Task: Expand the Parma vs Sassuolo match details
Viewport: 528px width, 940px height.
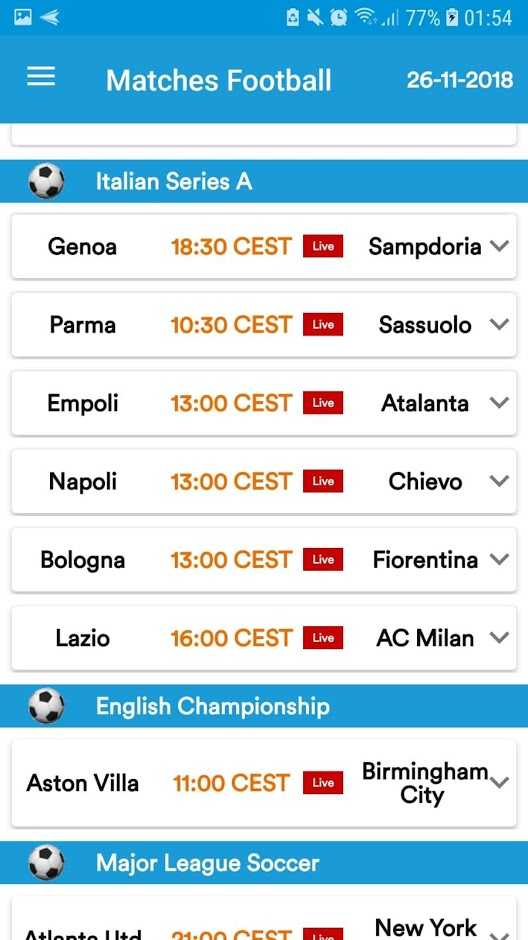Action: click(x=499, y=324)
